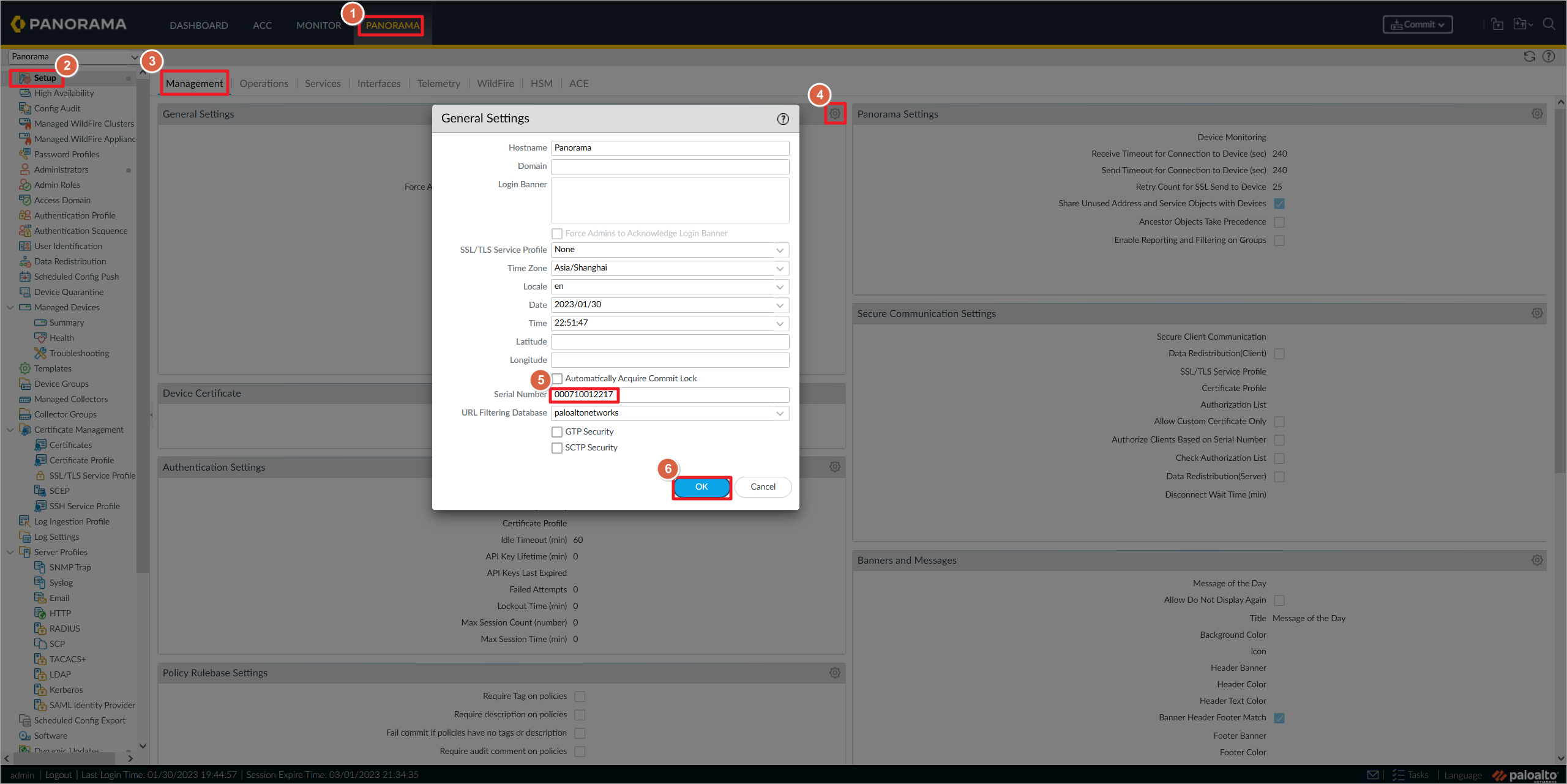The height and width of the screenshot is (784, 1567).
Task: Click the Language link in status bar
Action: [x=1463, y=775]
